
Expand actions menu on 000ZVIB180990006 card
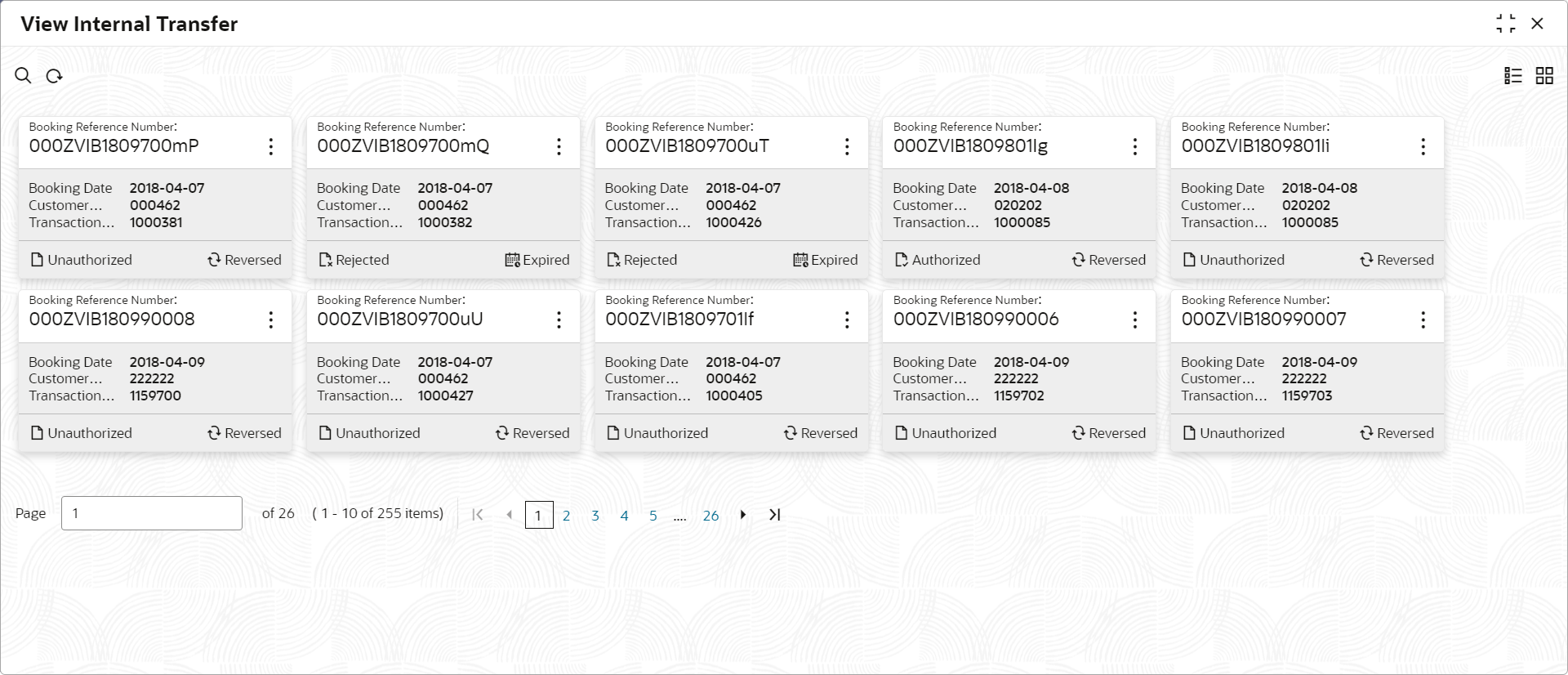coord(1134,320)
